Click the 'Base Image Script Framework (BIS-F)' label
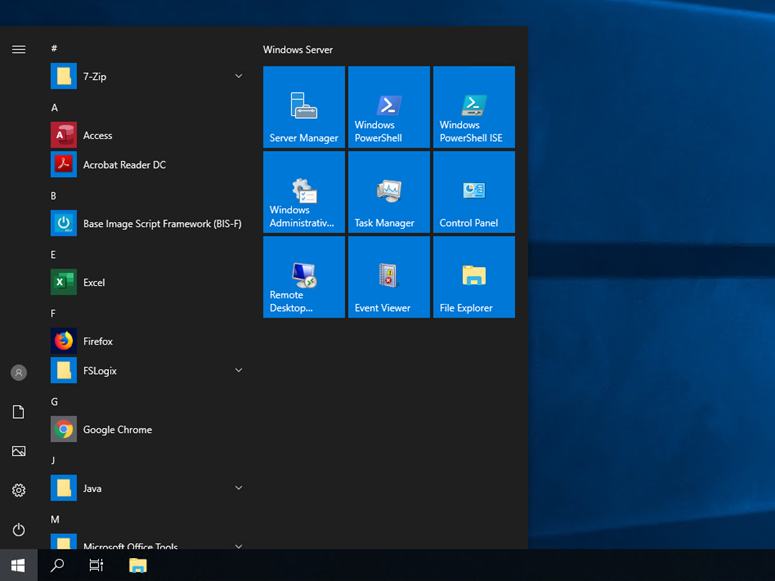 [162, 223]
